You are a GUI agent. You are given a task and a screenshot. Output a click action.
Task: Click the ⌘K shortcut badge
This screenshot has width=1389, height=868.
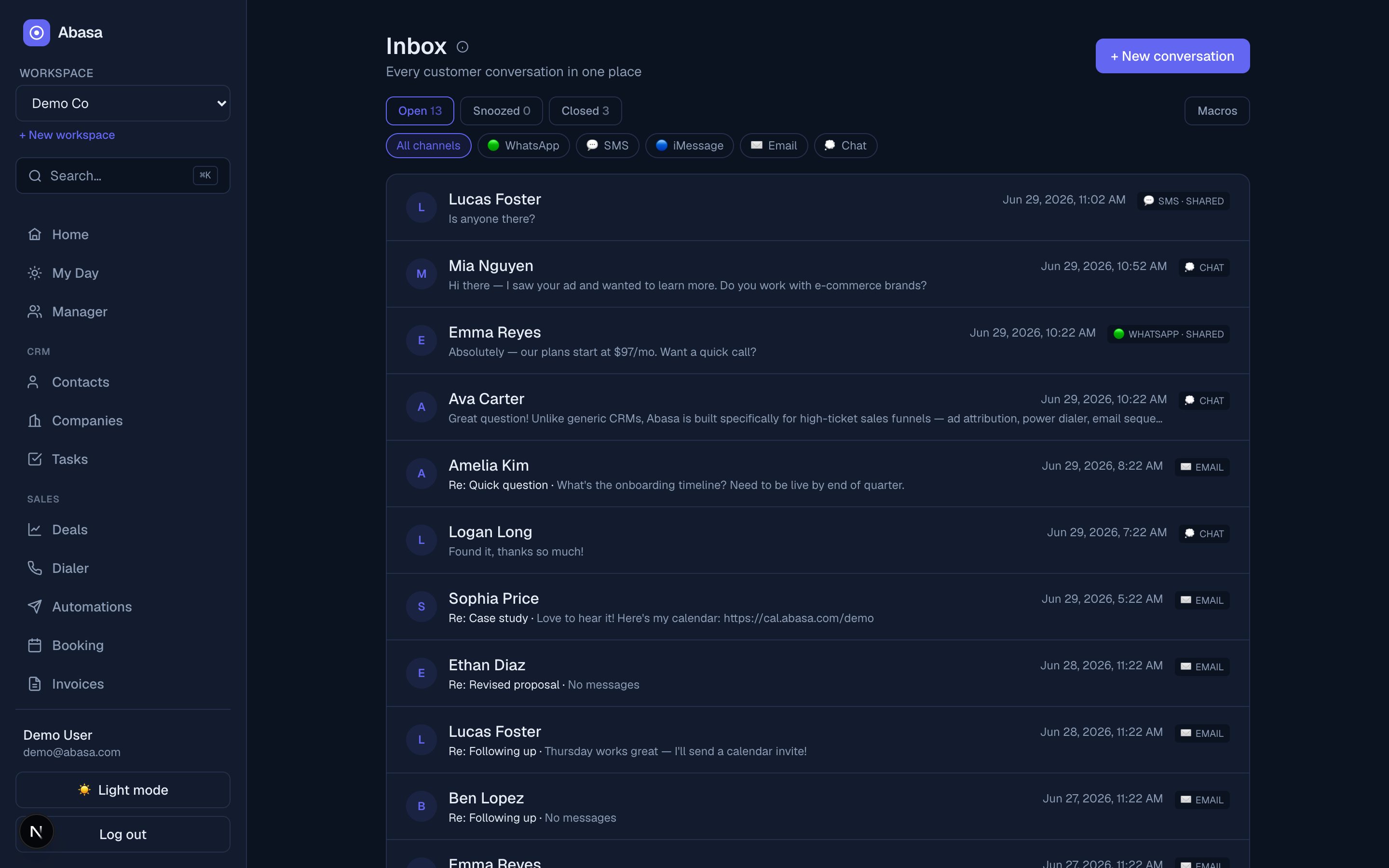pyautogui.click(x=205, y=176)
